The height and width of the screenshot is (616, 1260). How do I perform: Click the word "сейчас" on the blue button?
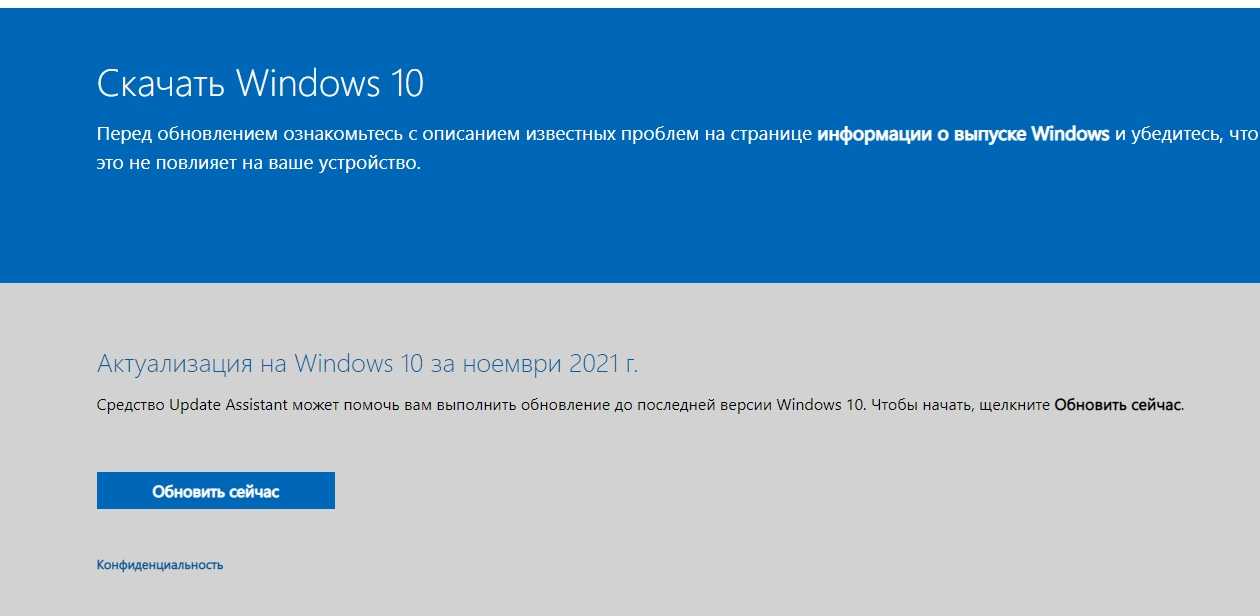[x=252, y=491]
